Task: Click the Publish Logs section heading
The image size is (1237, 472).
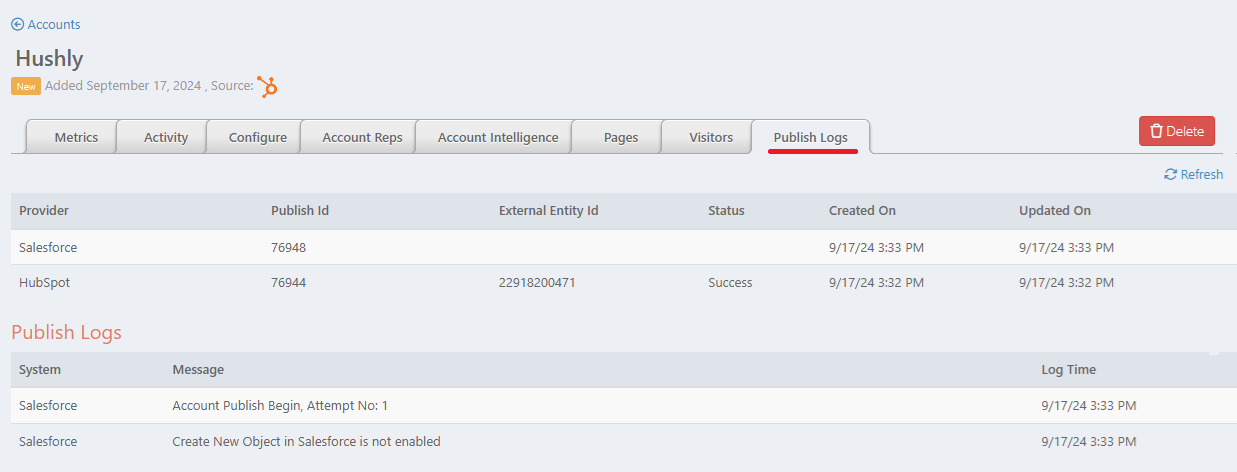Action: click(x=66, y=332)
